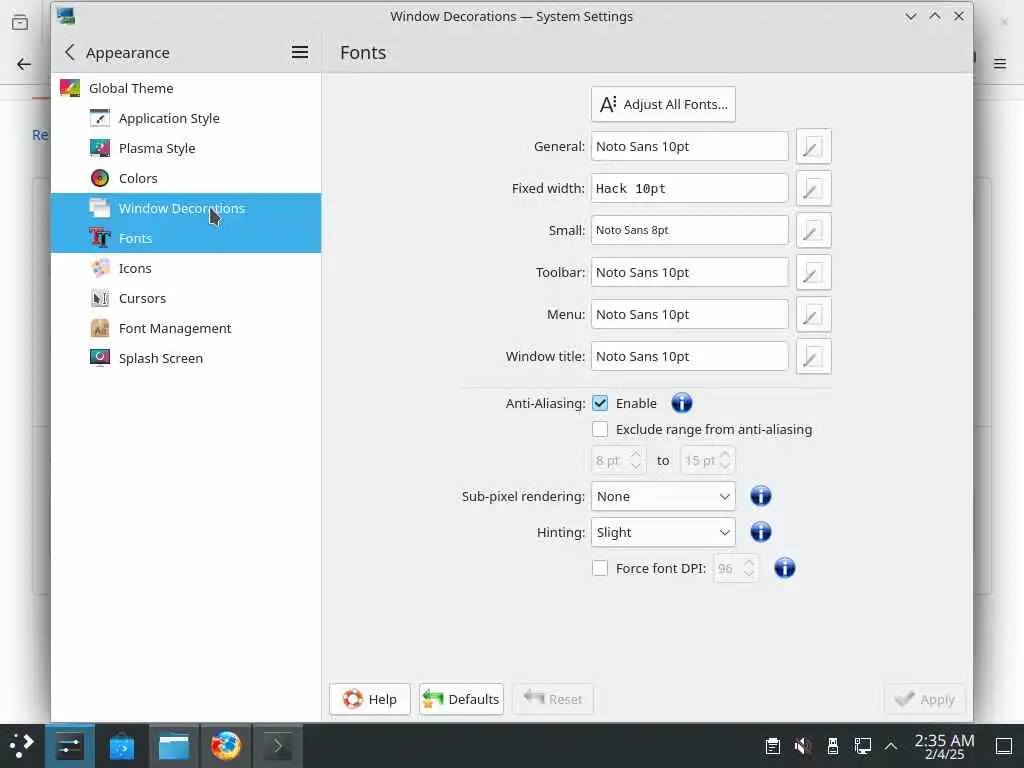The image size is (1024, 768).
Task: Open the application launcher in taskbar
Action: pyautogui.click(x=22, y=745)
